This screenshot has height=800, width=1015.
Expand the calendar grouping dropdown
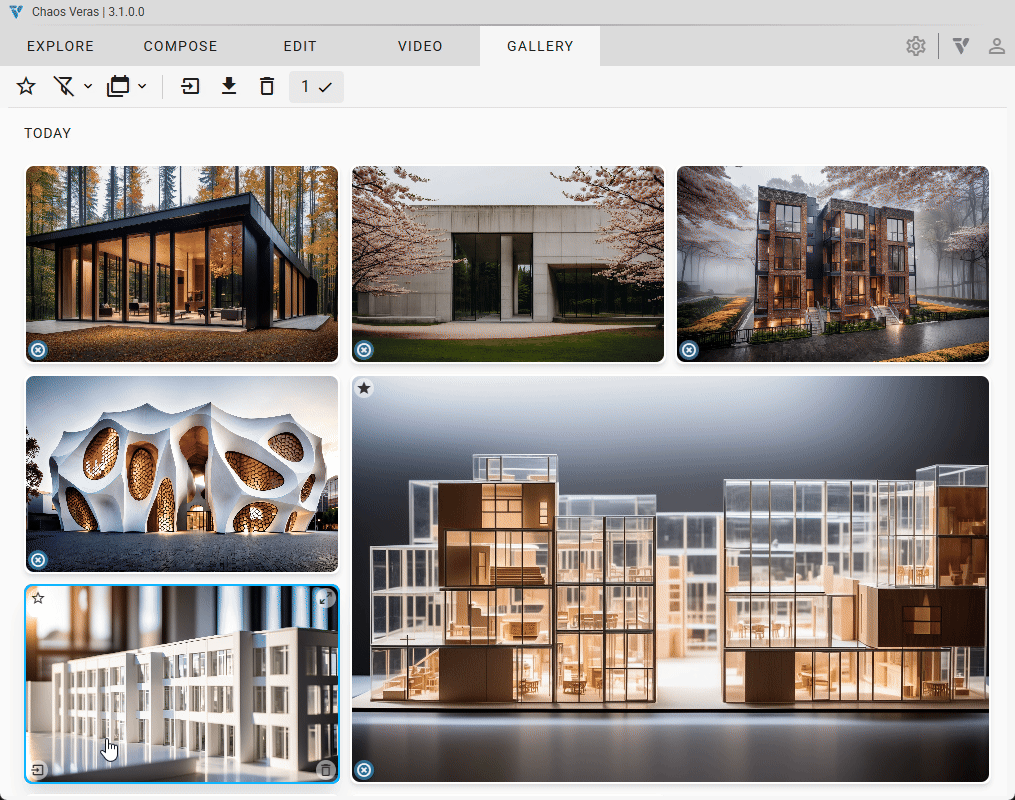coord(142,87)
